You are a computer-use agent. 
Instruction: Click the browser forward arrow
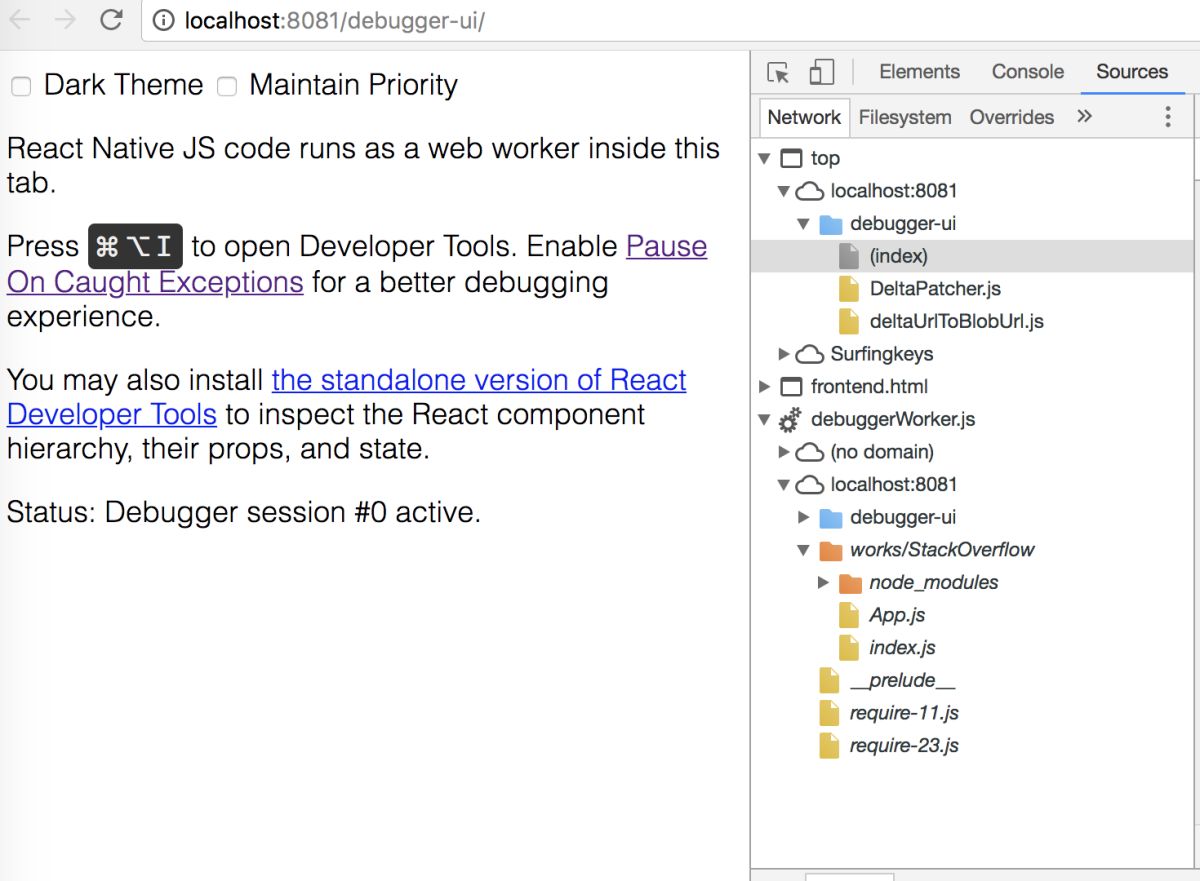(65, 19)
